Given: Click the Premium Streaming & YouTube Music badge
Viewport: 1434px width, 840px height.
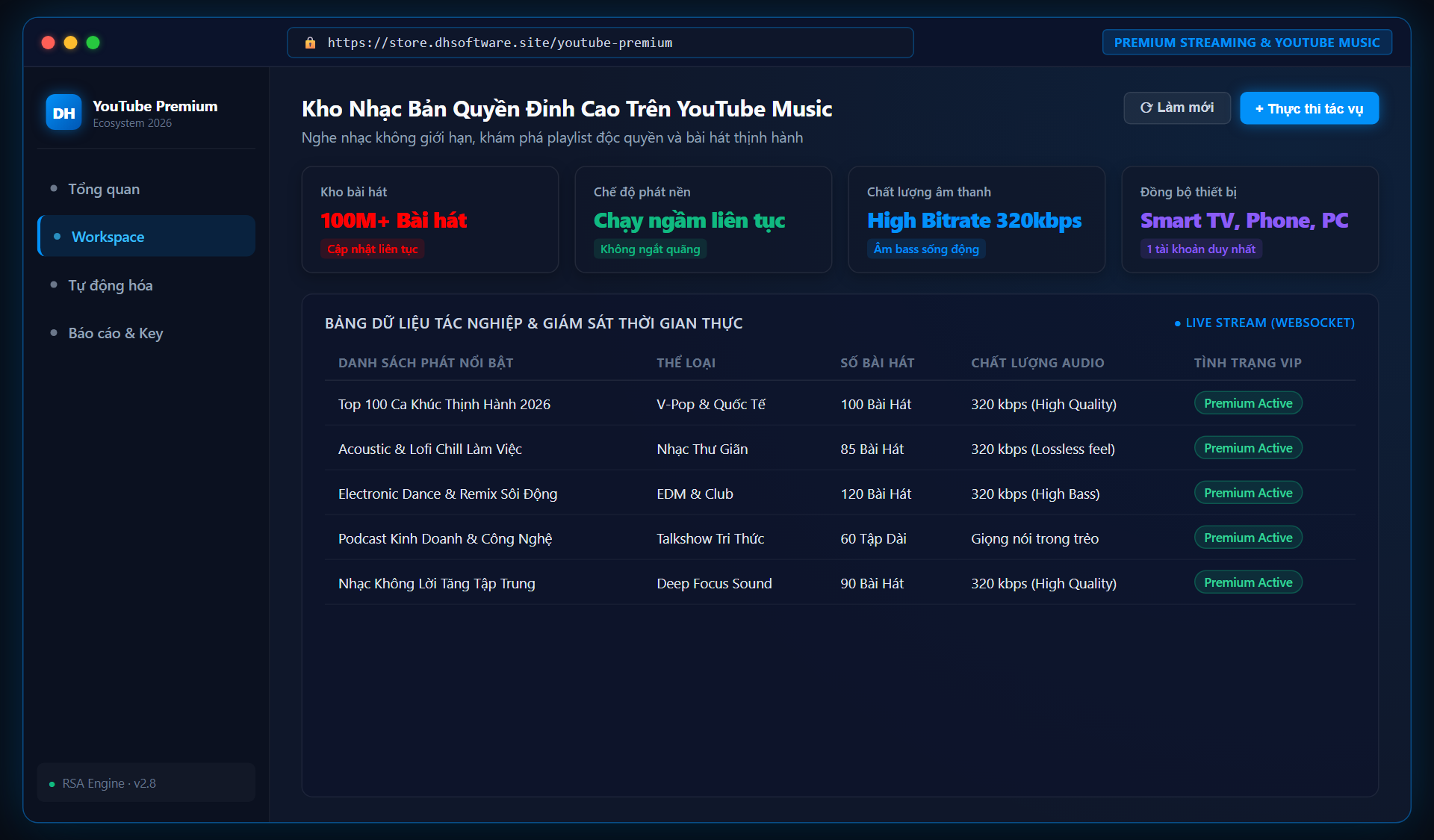Looking at the screenshot, I should pos(1247,43).
